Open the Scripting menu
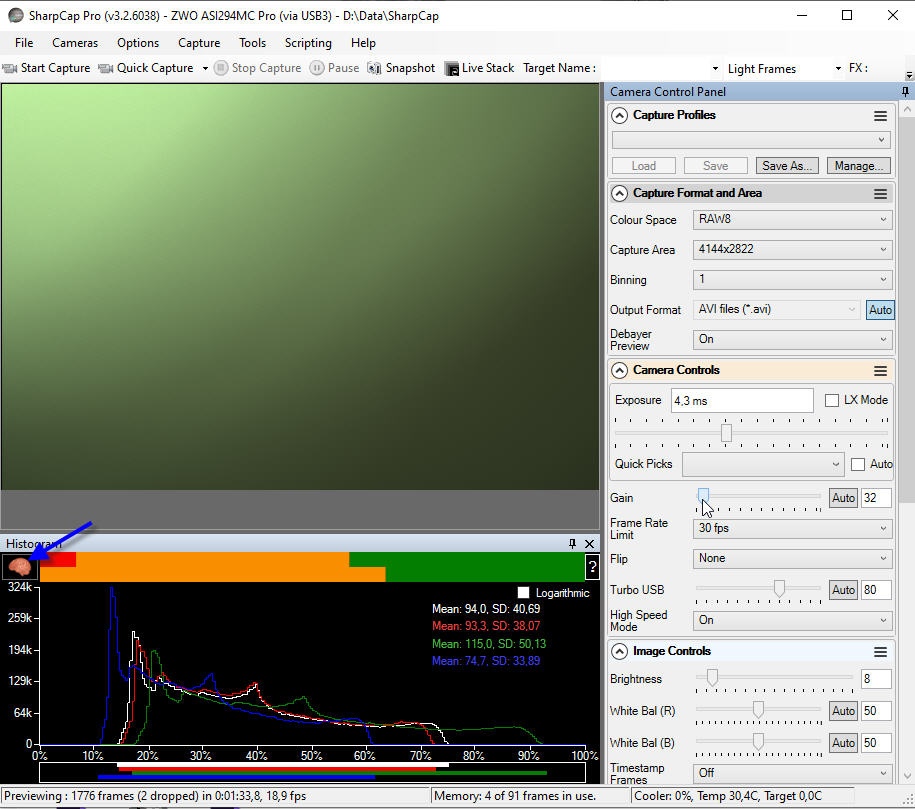 coord(308,43)
